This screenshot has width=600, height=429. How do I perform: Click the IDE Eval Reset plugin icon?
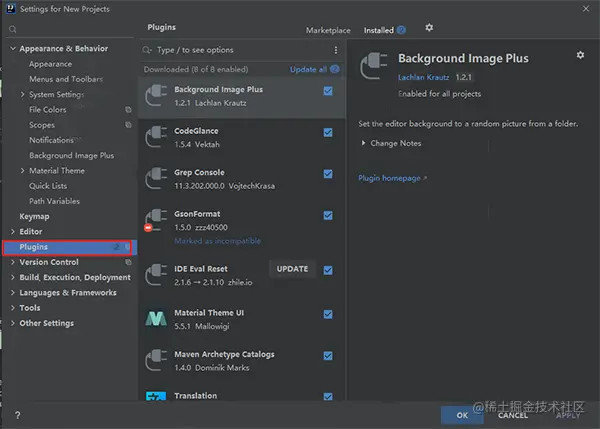(x=156, y=275)
